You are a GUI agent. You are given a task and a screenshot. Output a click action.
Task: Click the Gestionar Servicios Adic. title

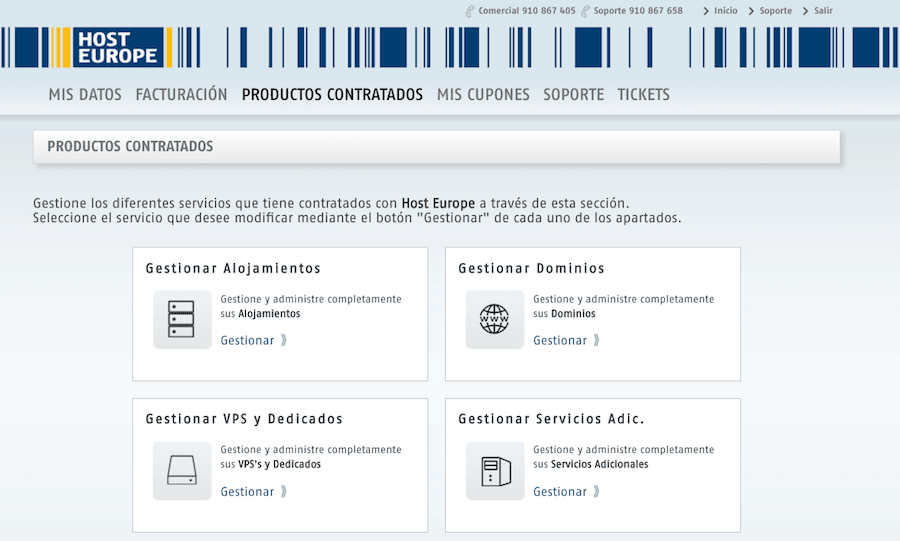551,419
